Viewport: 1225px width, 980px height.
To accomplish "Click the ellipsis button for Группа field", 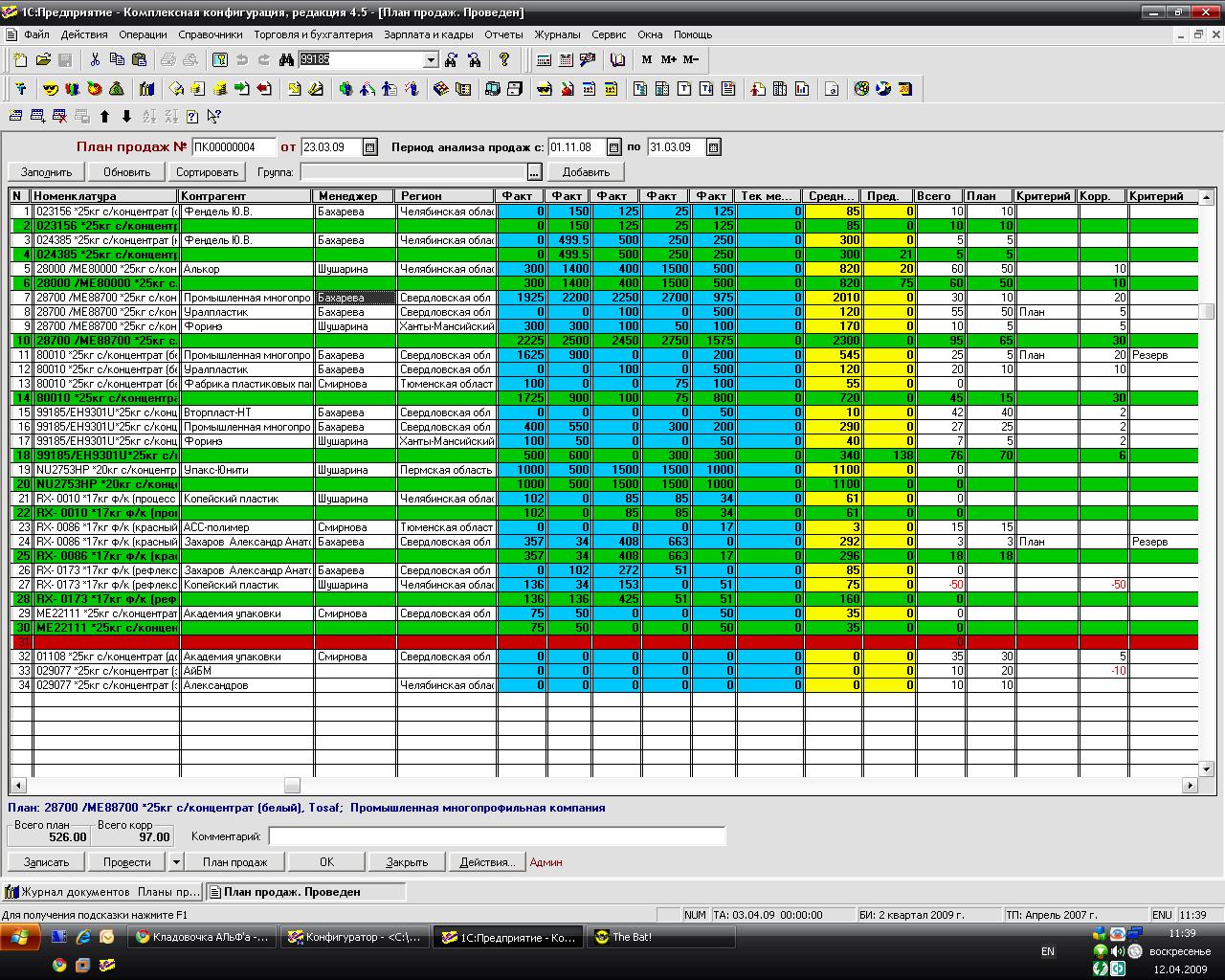I will [x=534, y=172].
